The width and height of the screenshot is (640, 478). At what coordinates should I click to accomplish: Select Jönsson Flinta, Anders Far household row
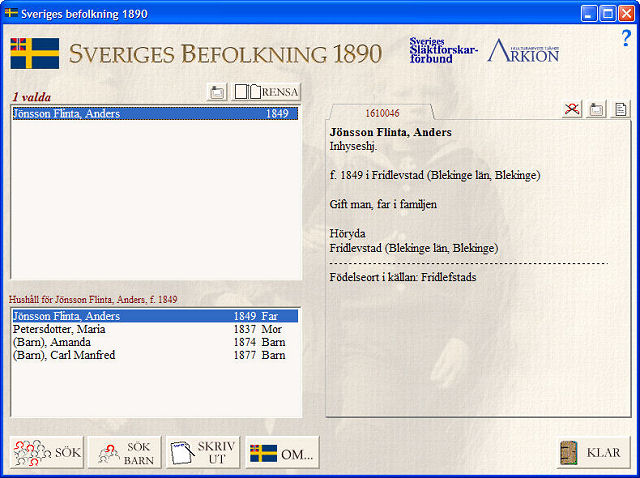pyautogui.click(x=155, y=316)
